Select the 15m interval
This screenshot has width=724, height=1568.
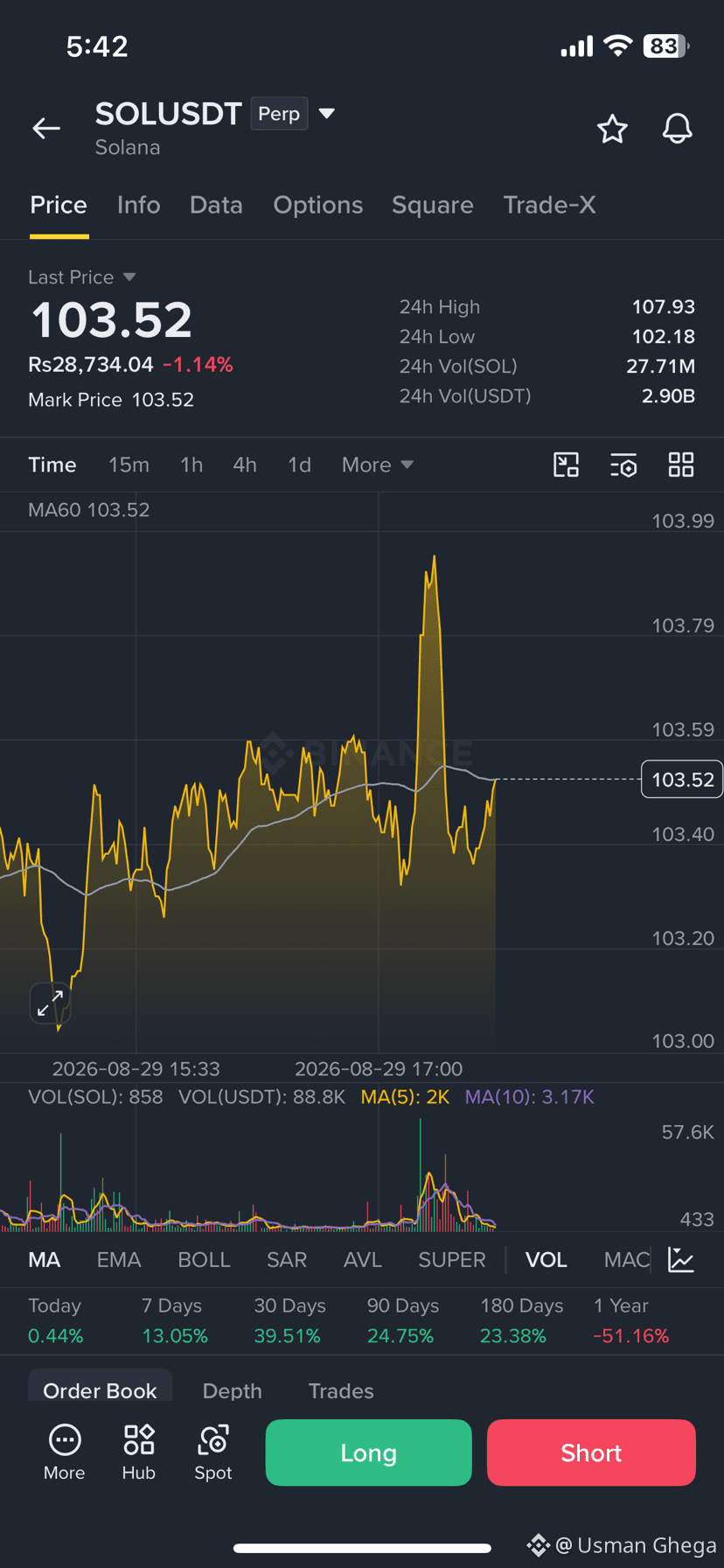[129, 465]
